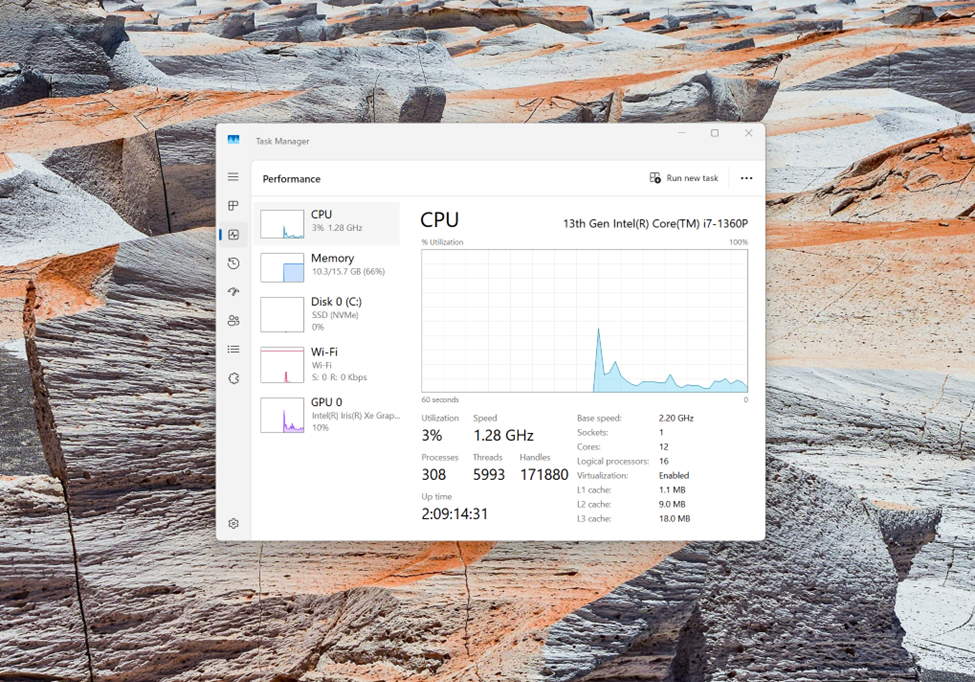The width and height of the screenshot is (975, 682).
Task: Select the Disk 0 (C:) resource entry
Action: pos(327,314)
